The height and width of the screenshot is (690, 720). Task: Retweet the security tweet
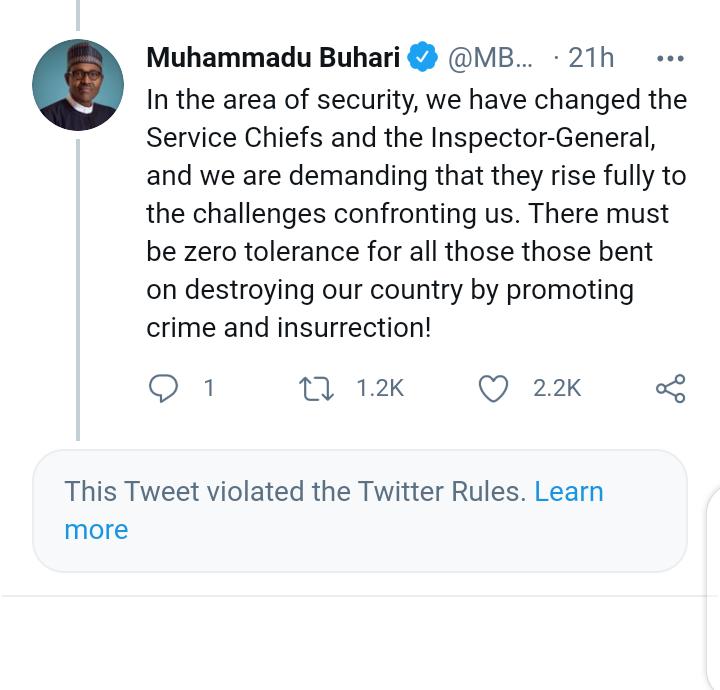coord(317,388)
